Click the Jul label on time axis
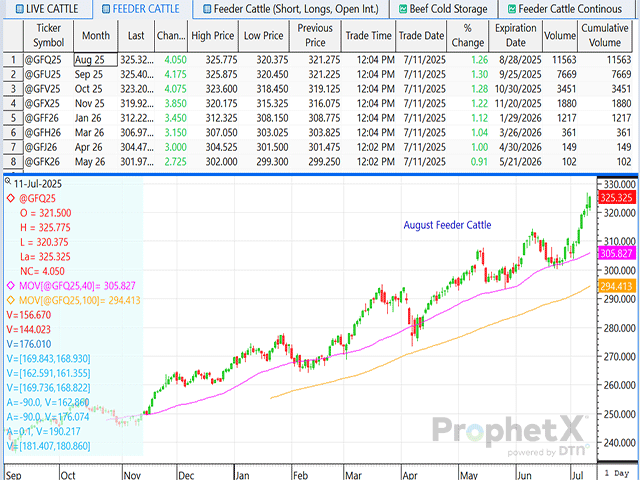Screen dimensions: 640x480 coord(577,475)
